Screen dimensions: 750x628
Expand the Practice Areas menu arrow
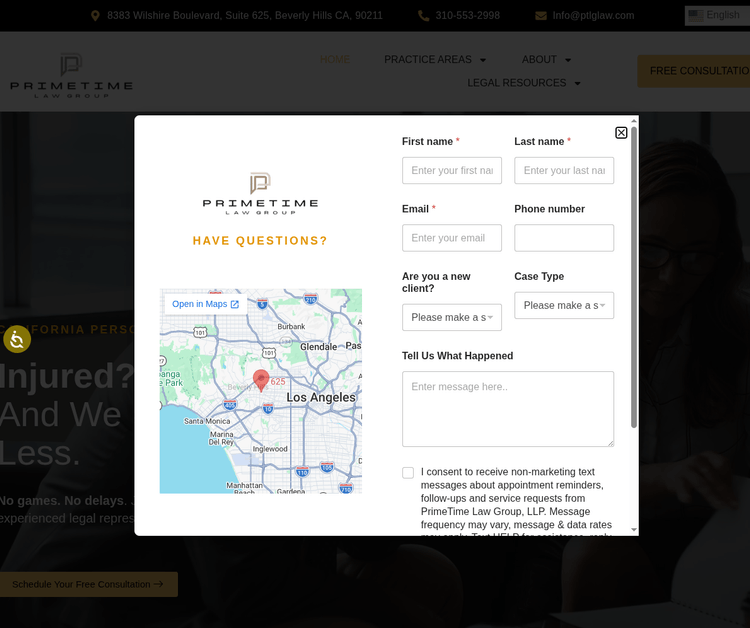tap(483, 60)
